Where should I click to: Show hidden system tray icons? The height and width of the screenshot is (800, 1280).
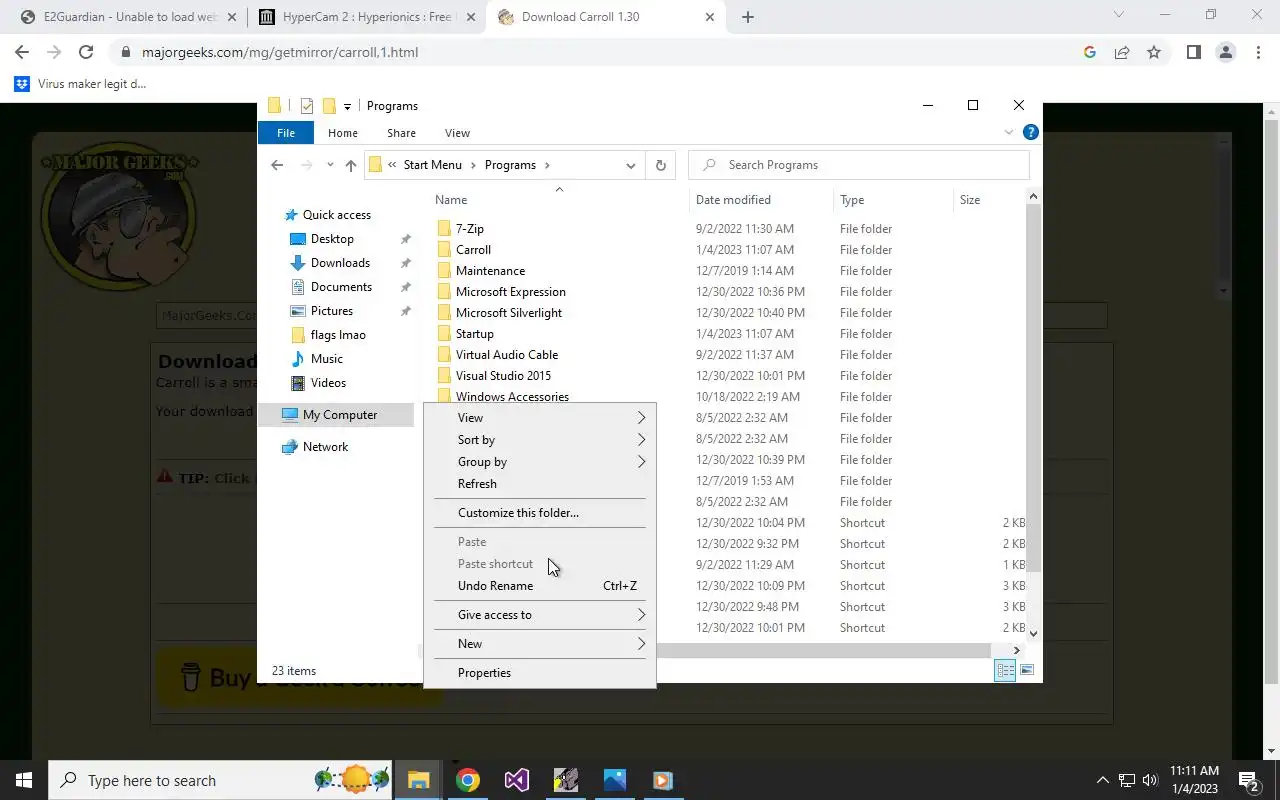point(1103,780)
